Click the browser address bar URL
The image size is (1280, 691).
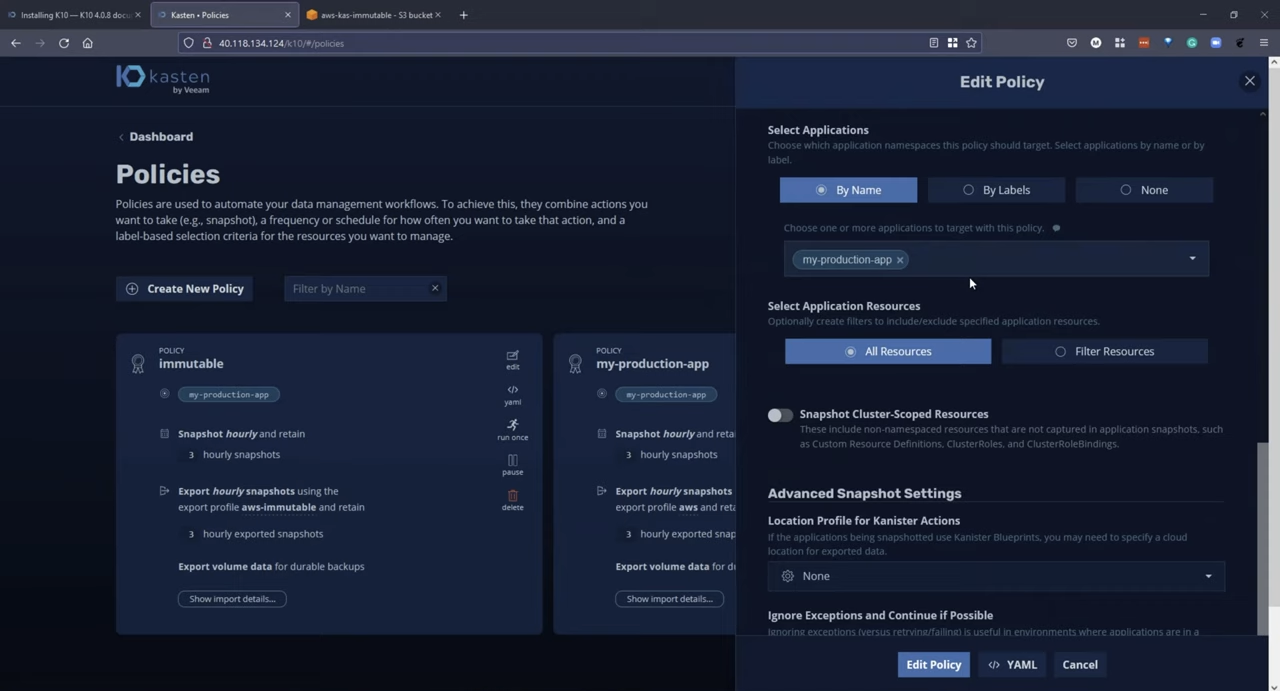[281, 43]
